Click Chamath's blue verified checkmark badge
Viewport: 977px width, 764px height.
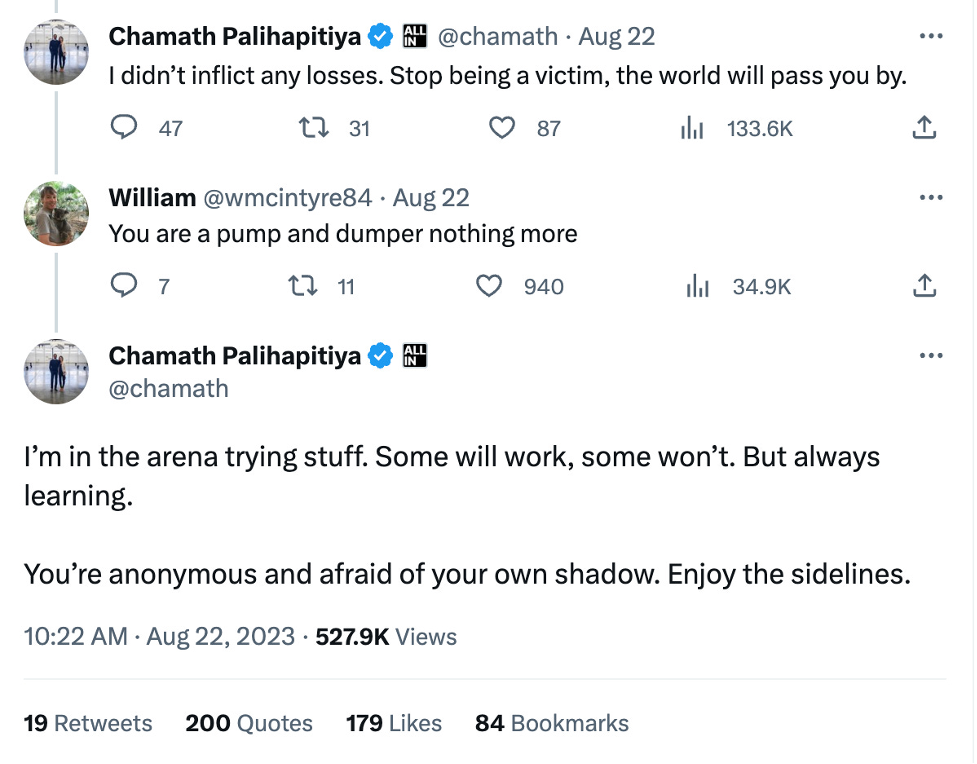(379, 36)
